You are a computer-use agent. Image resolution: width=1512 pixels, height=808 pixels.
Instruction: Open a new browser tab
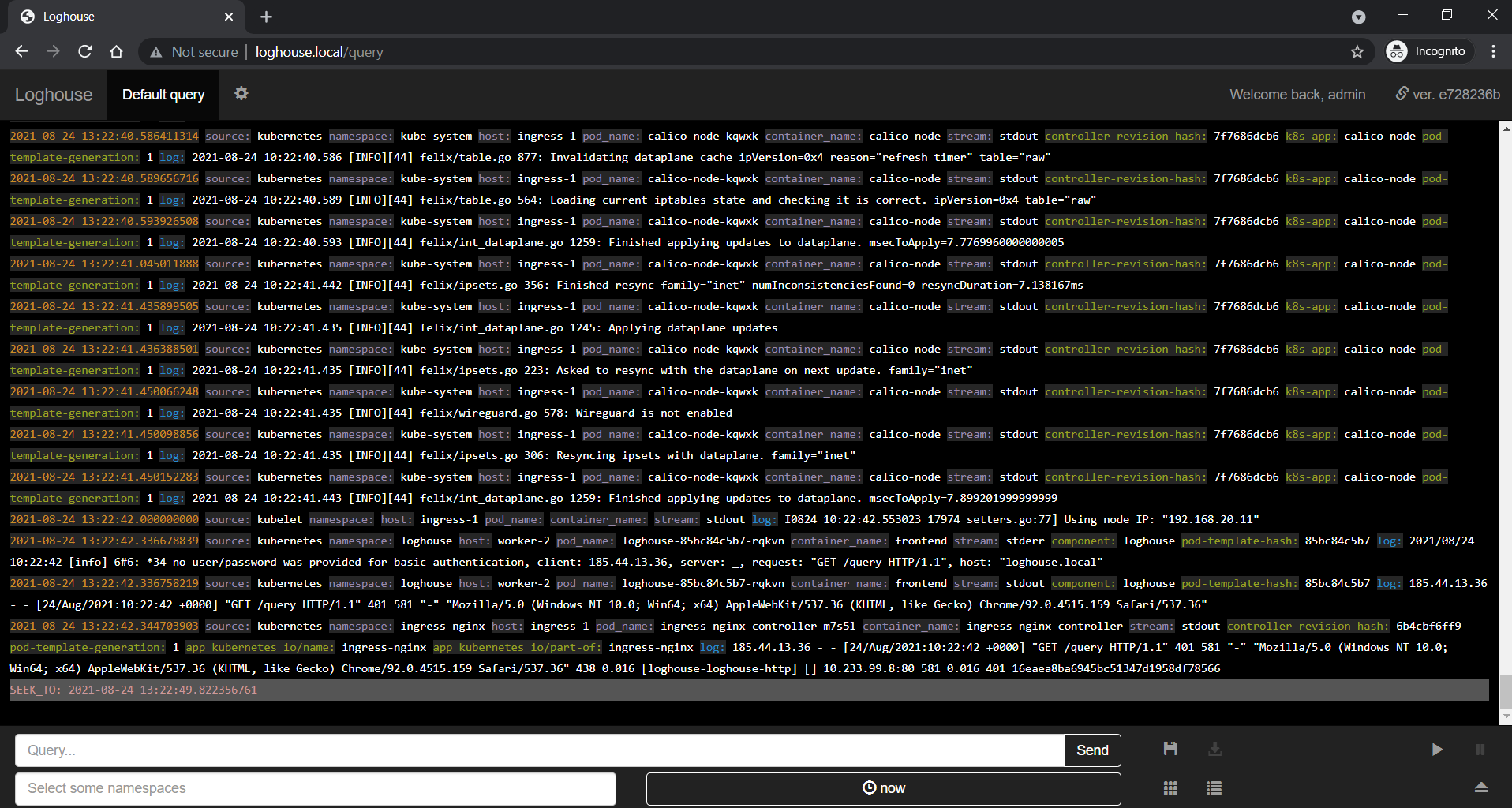pyautogui.click(x=266, y=17)
